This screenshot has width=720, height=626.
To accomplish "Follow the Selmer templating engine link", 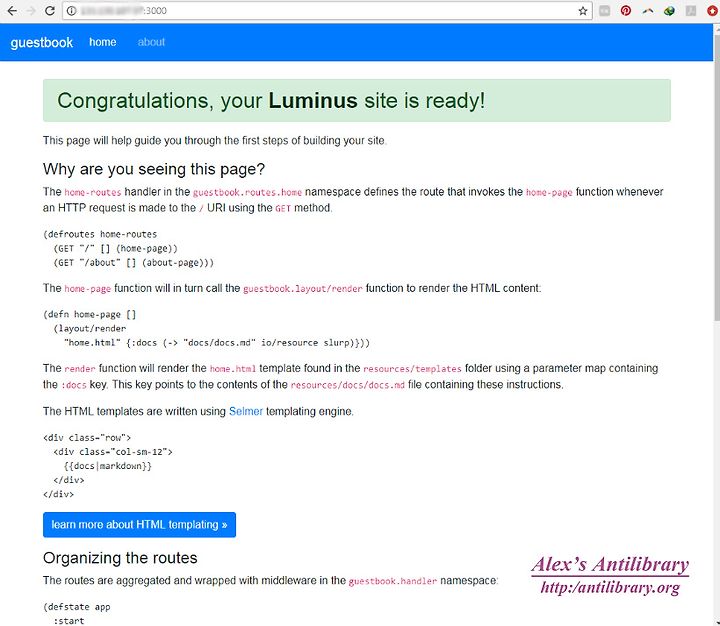I will [x=246, y=411].
